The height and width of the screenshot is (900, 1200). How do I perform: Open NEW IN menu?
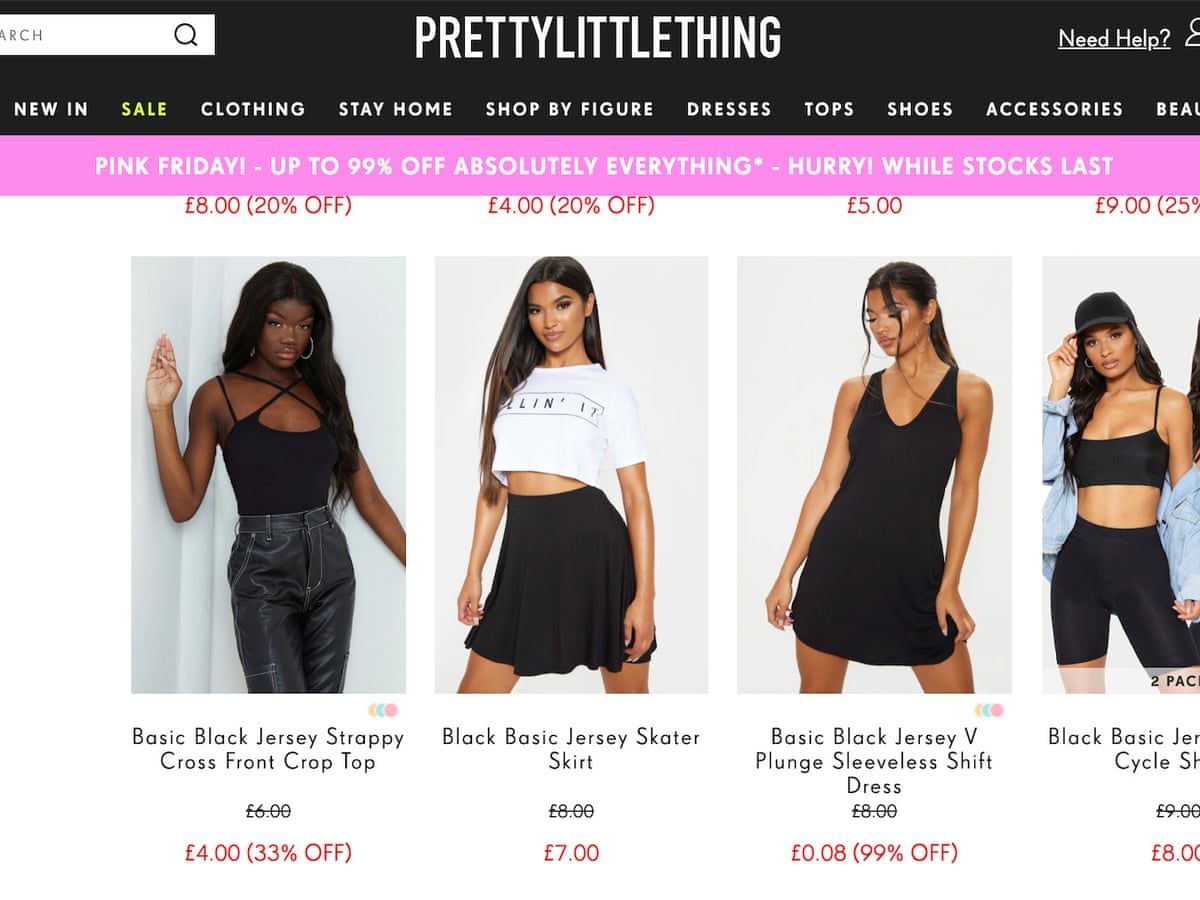[x=51, y=109]
